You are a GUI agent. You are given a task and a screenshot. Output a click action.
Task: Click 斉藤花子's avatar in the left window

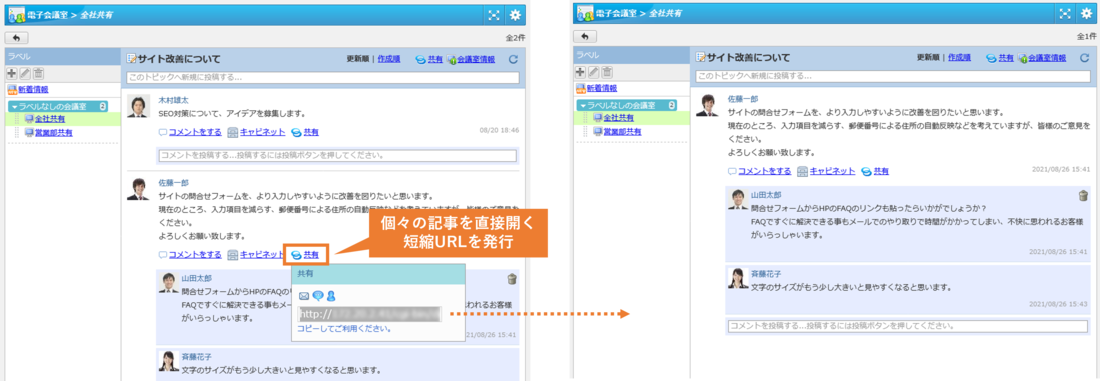click(168, 361)
